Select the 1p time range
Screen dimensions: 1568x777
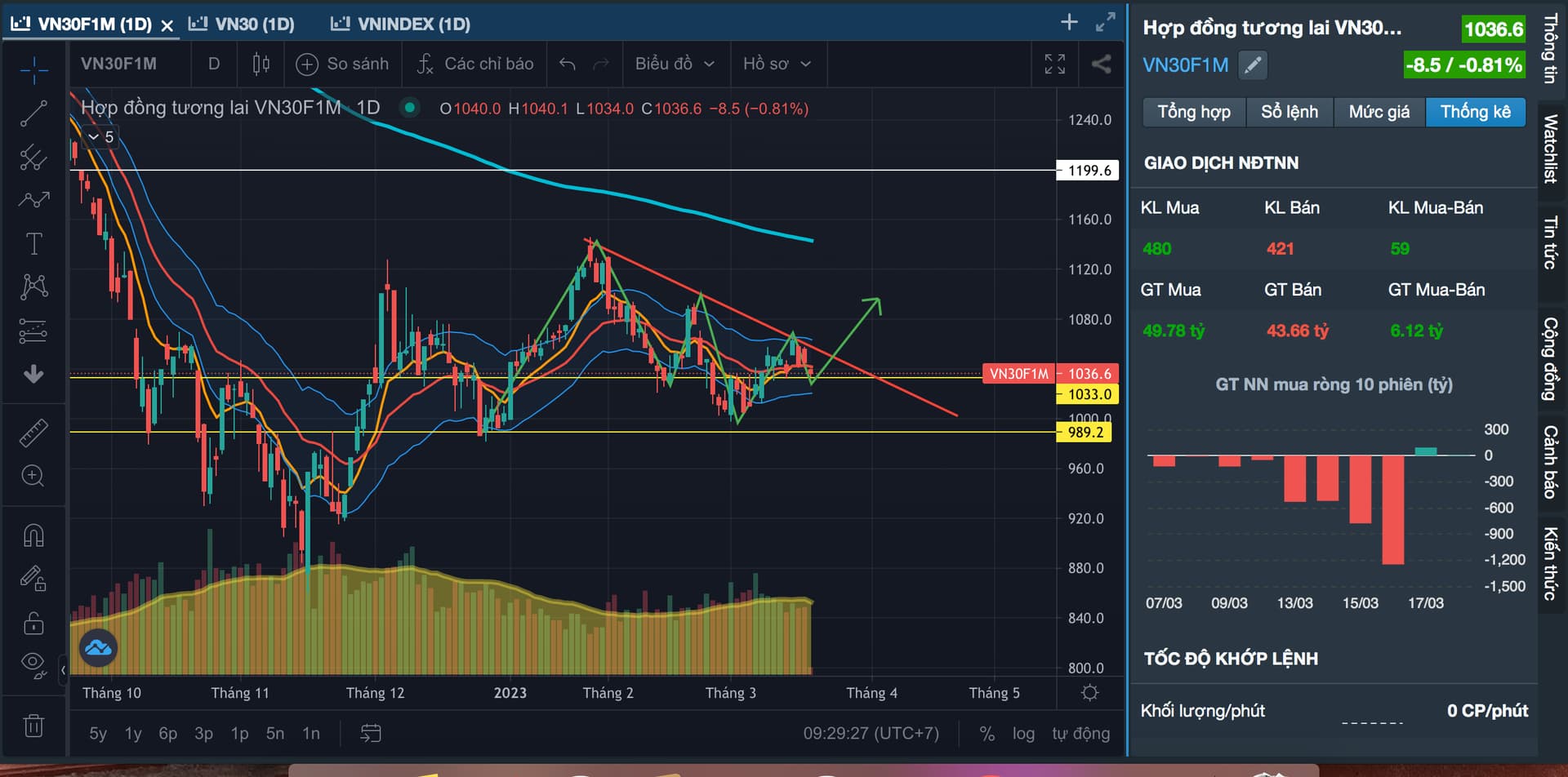(239, 734)
